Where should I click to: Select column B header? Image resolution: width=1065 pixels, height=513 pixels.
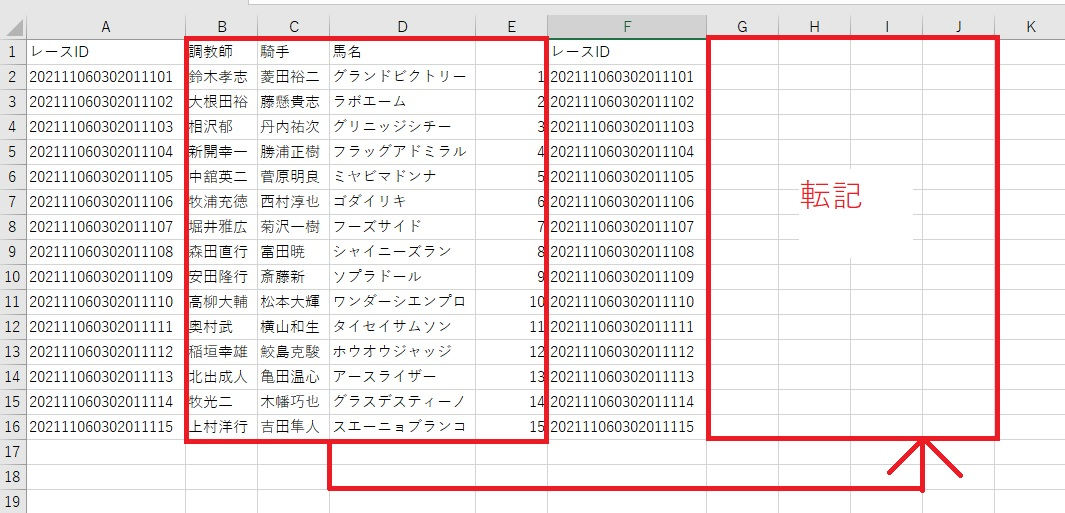pos(221,27)
